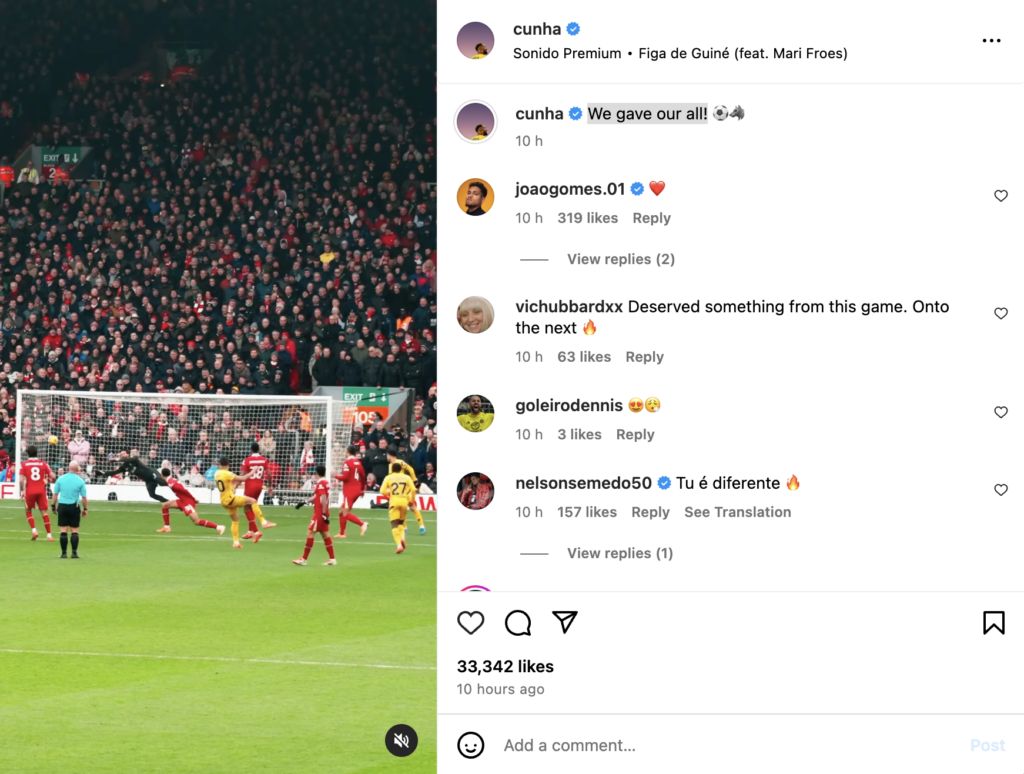The image size is (1024, 774).
Task: Like vichubbardxx's comment
Action: [1000, 314]
